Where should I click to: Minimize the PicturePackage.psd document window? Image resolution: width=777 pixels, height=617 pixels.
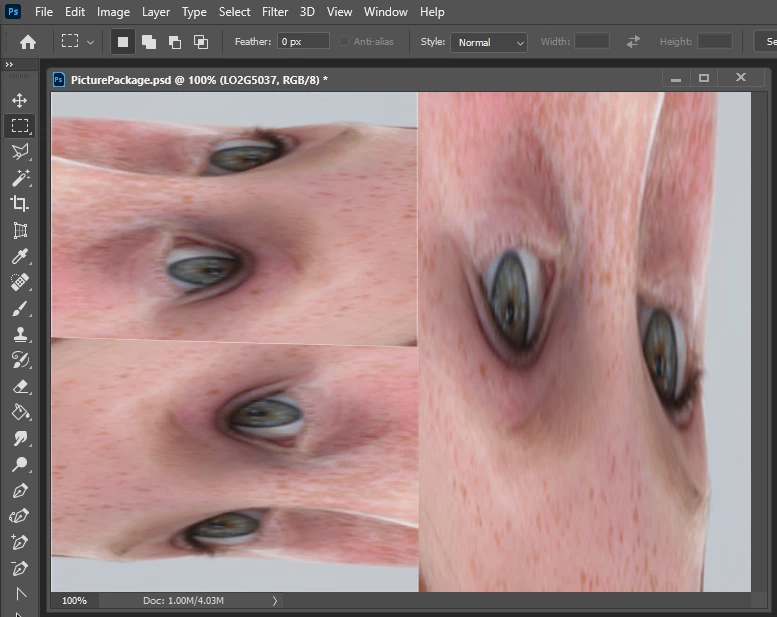[676, 78]
